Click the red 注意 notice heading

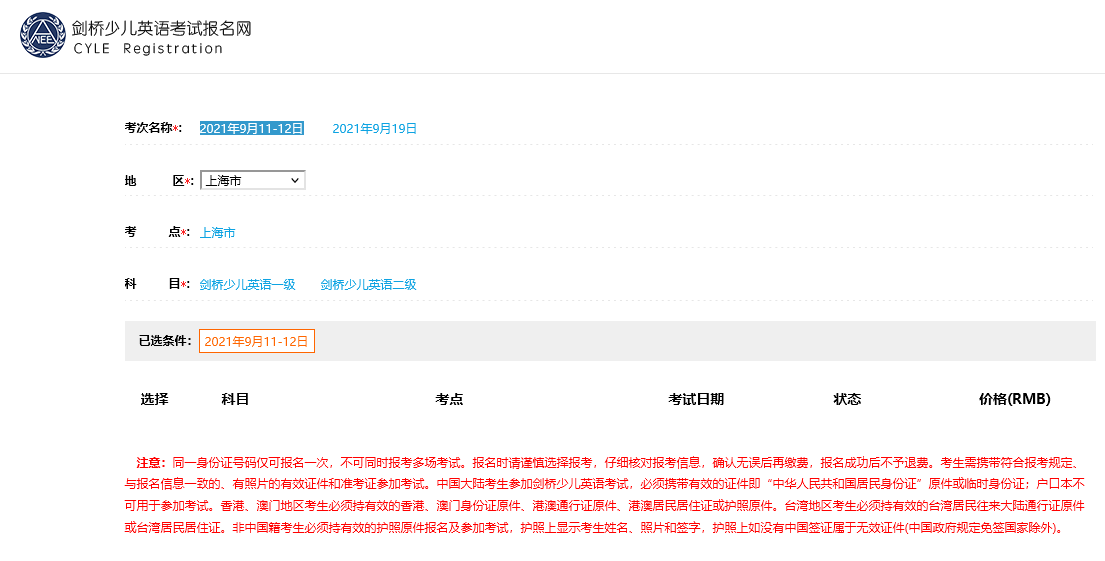[x=149, y=463]
